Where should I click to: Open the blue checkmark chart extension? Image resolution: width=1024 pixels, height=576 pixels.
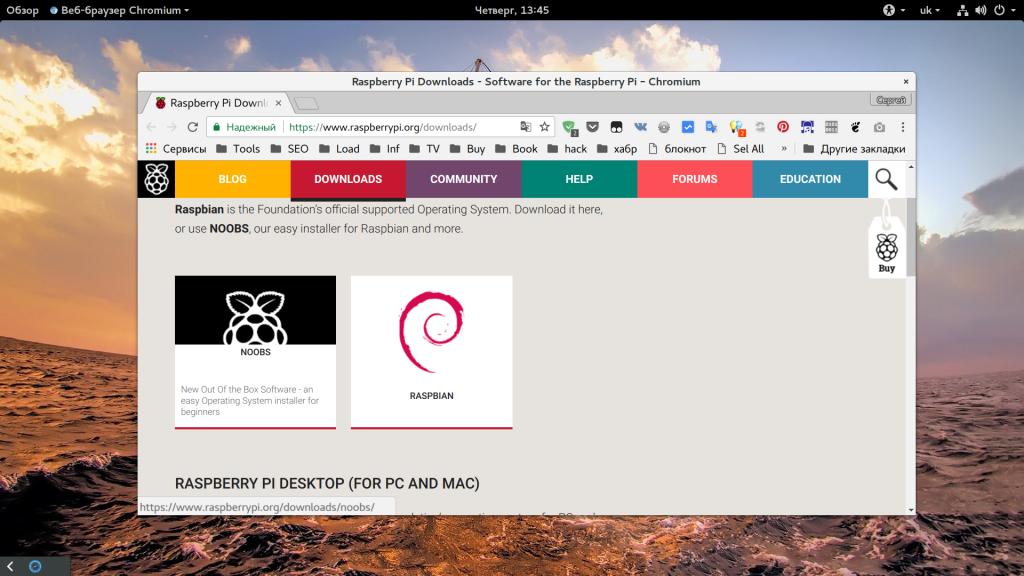(x=688, y=127)
